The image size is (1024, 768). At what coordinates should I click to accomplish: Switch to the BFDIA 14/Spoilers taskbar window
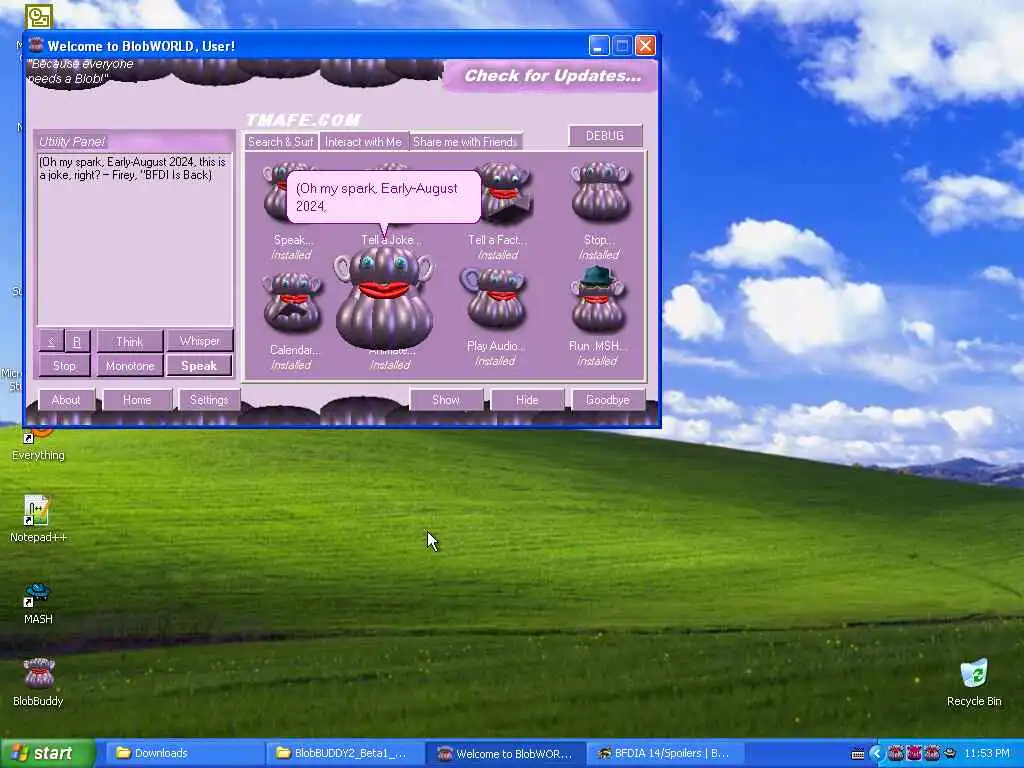click(666, 753)
